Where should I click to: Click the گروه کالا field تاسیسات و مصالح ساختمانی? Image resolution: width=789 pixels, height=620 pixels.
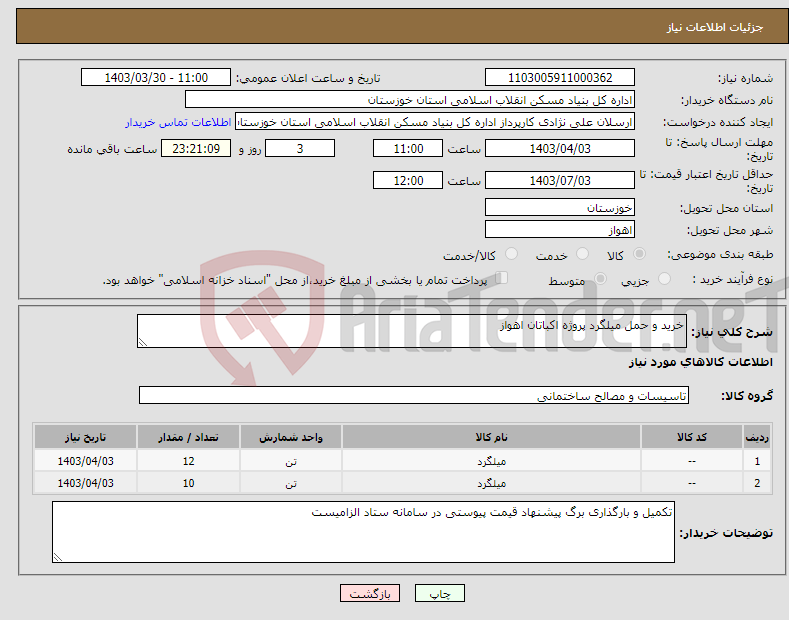(414, 396)
